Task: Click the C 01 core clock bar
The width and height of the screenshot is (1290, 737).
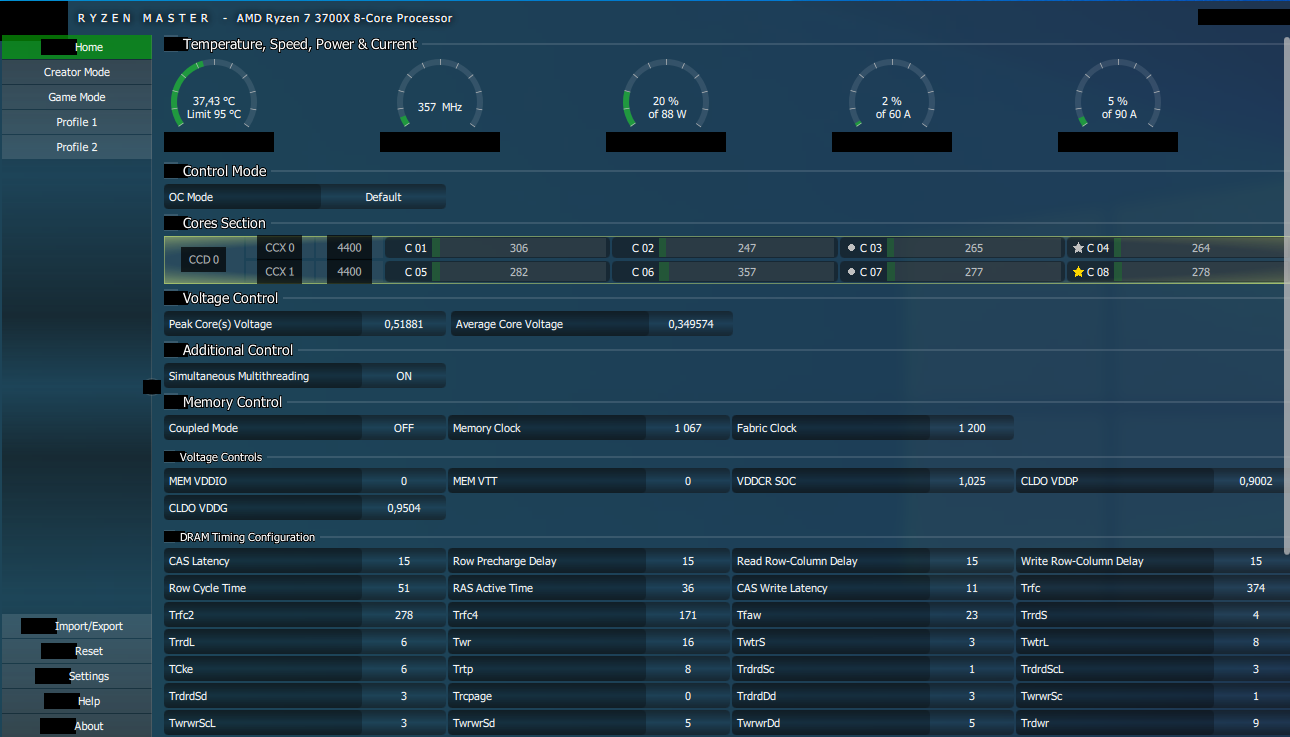Action: coord(518,248)
